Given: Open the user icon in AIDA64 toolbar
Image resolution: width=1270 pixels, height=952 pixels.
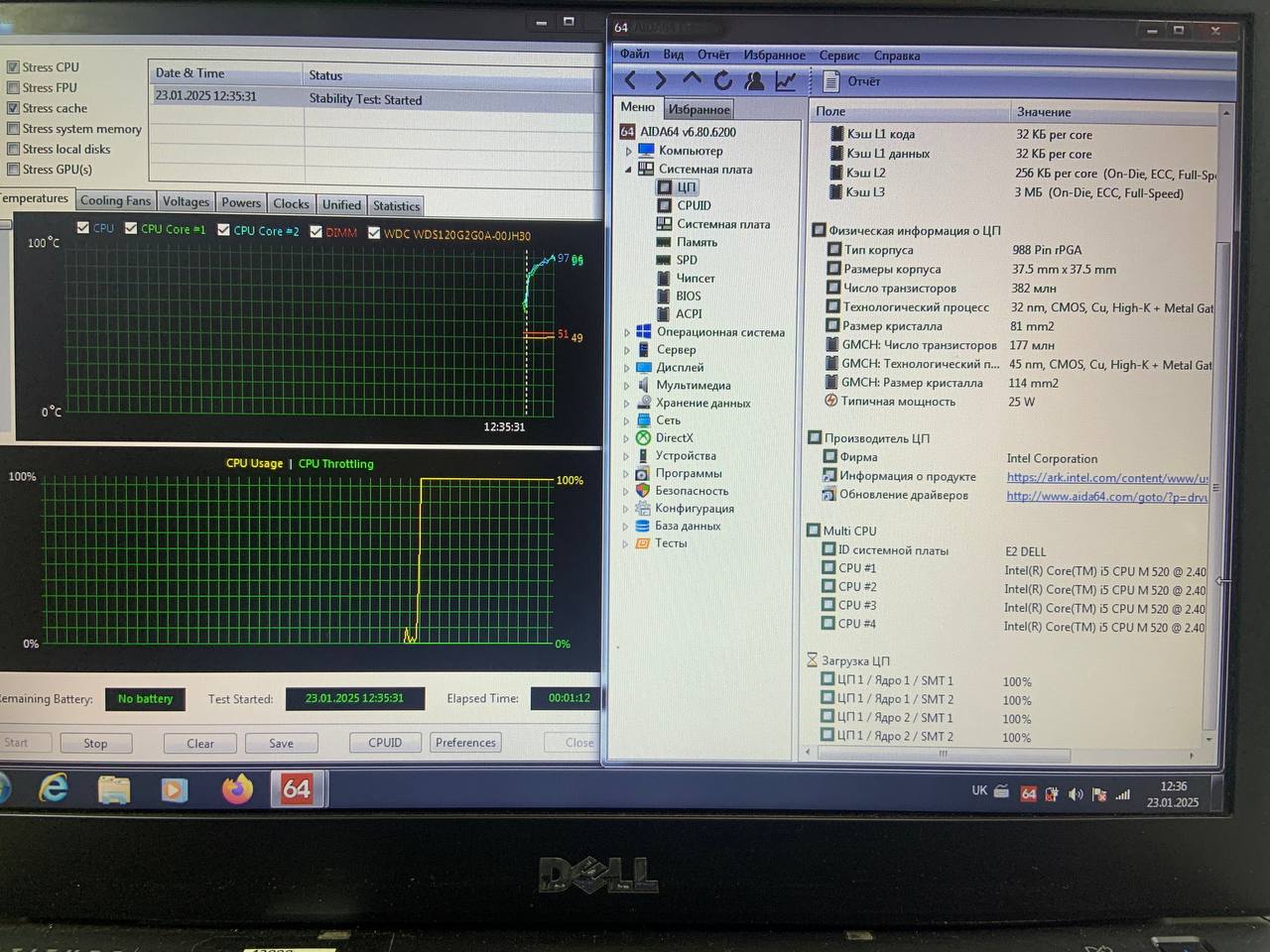Looking at the screenshot, I should pos(754,80).
